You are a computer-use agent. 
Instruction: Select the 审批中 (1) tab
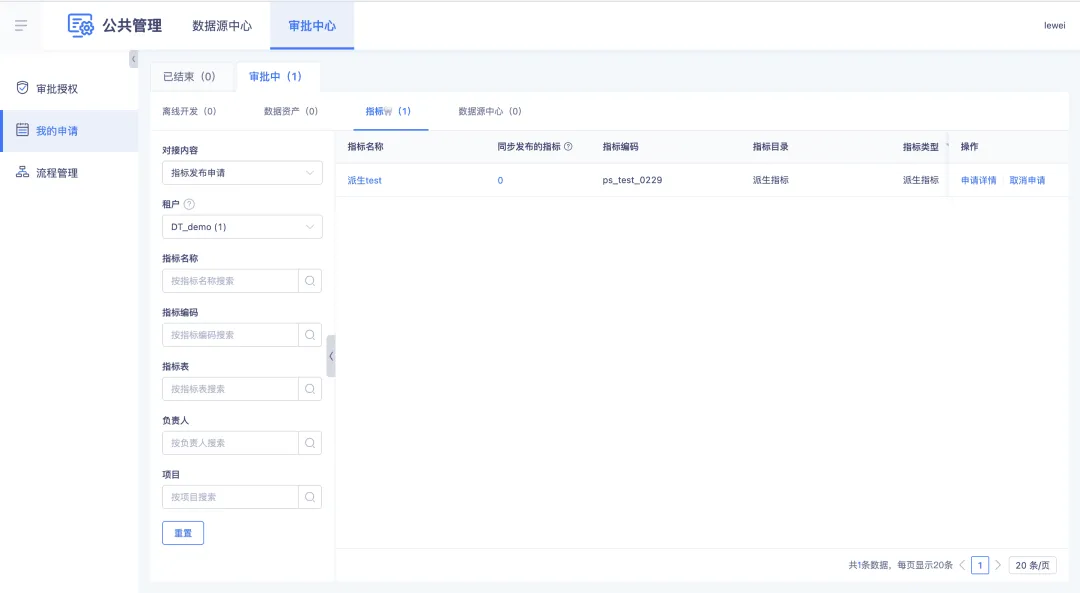tap(276, 76)
